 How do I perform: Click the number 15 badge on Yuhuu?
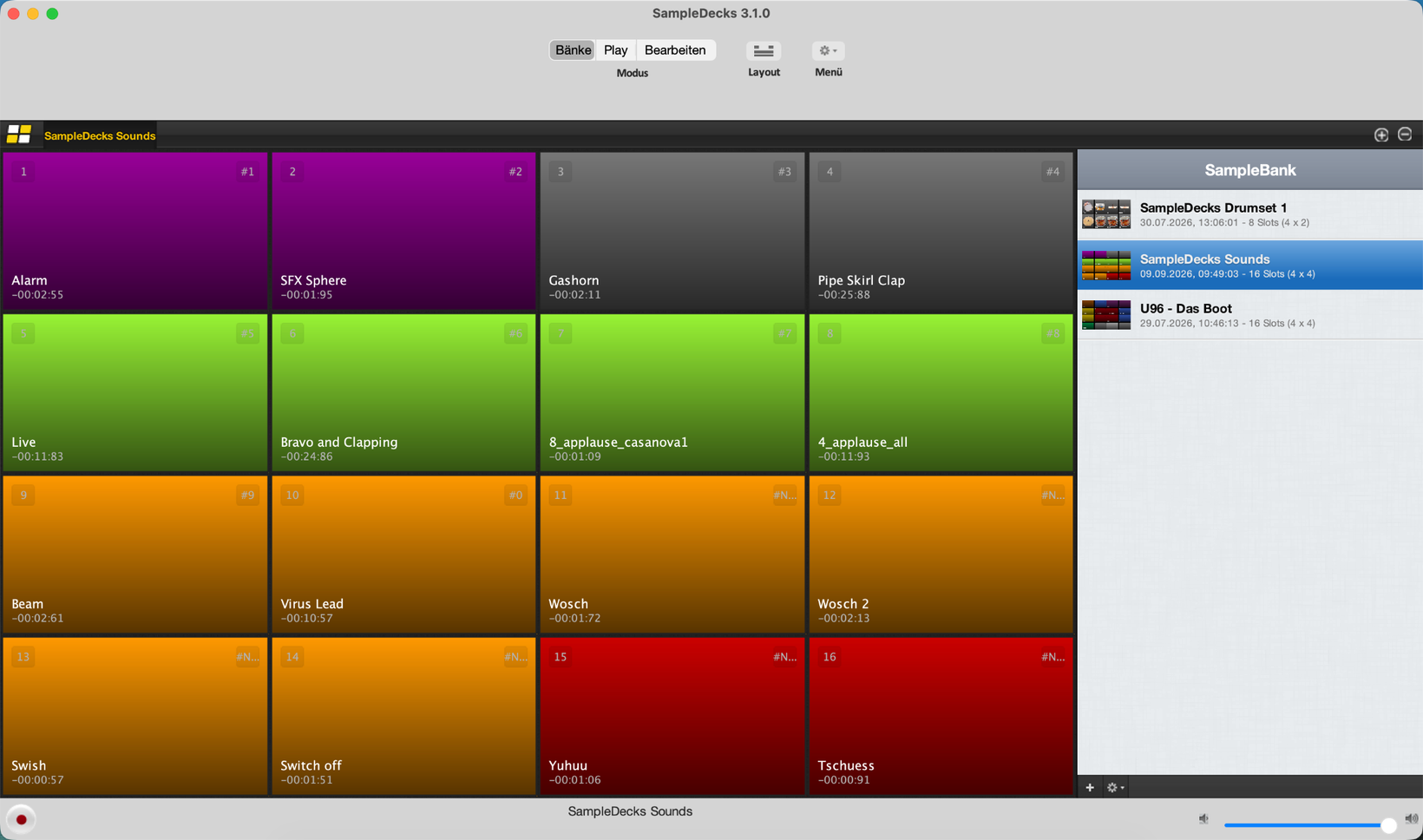point(561,657)
